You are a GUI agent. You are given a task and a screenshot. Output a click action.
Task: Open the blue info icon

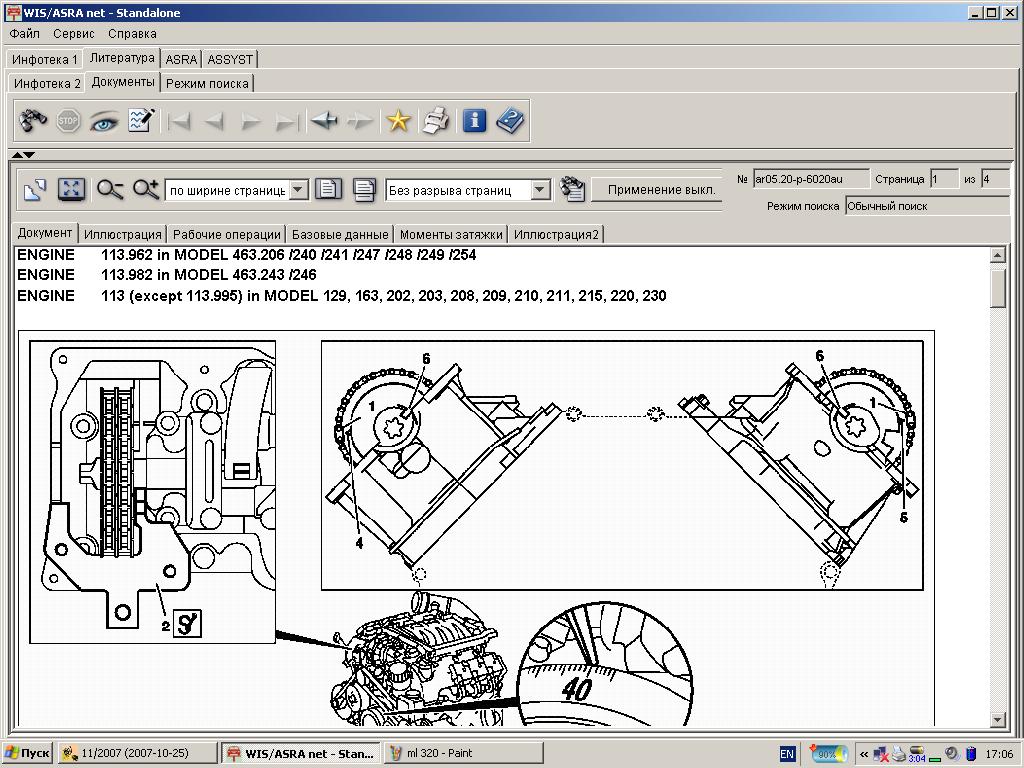(x=474, y=121)
